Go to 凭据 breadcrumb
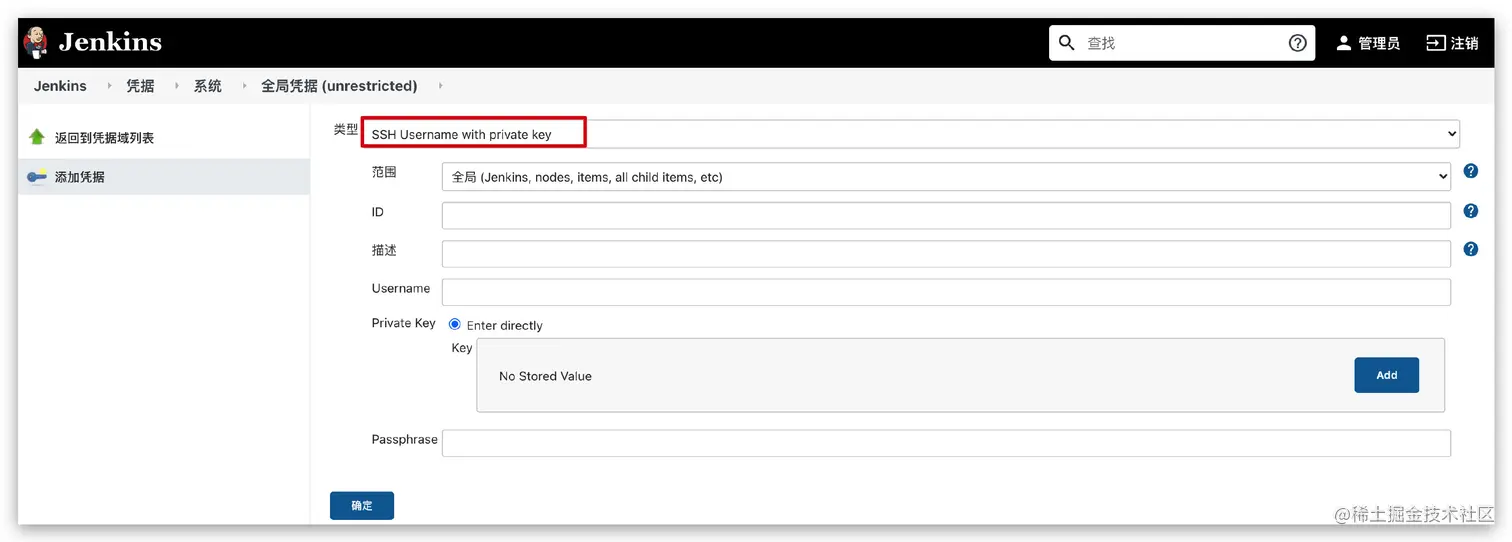 [x=140, y=86]
